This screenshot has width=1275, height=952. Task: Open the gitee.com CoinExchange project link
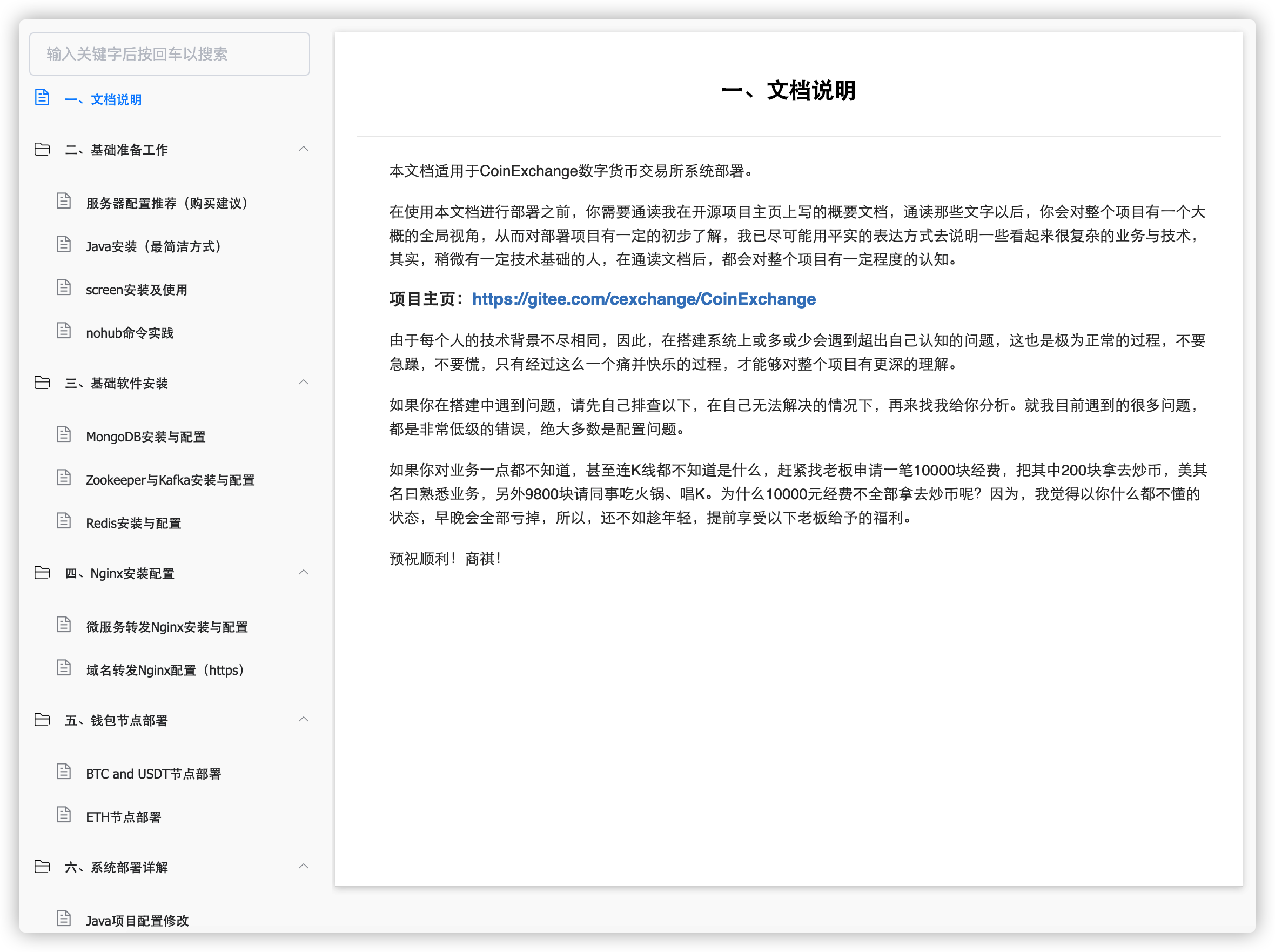[x=643, y=299]
